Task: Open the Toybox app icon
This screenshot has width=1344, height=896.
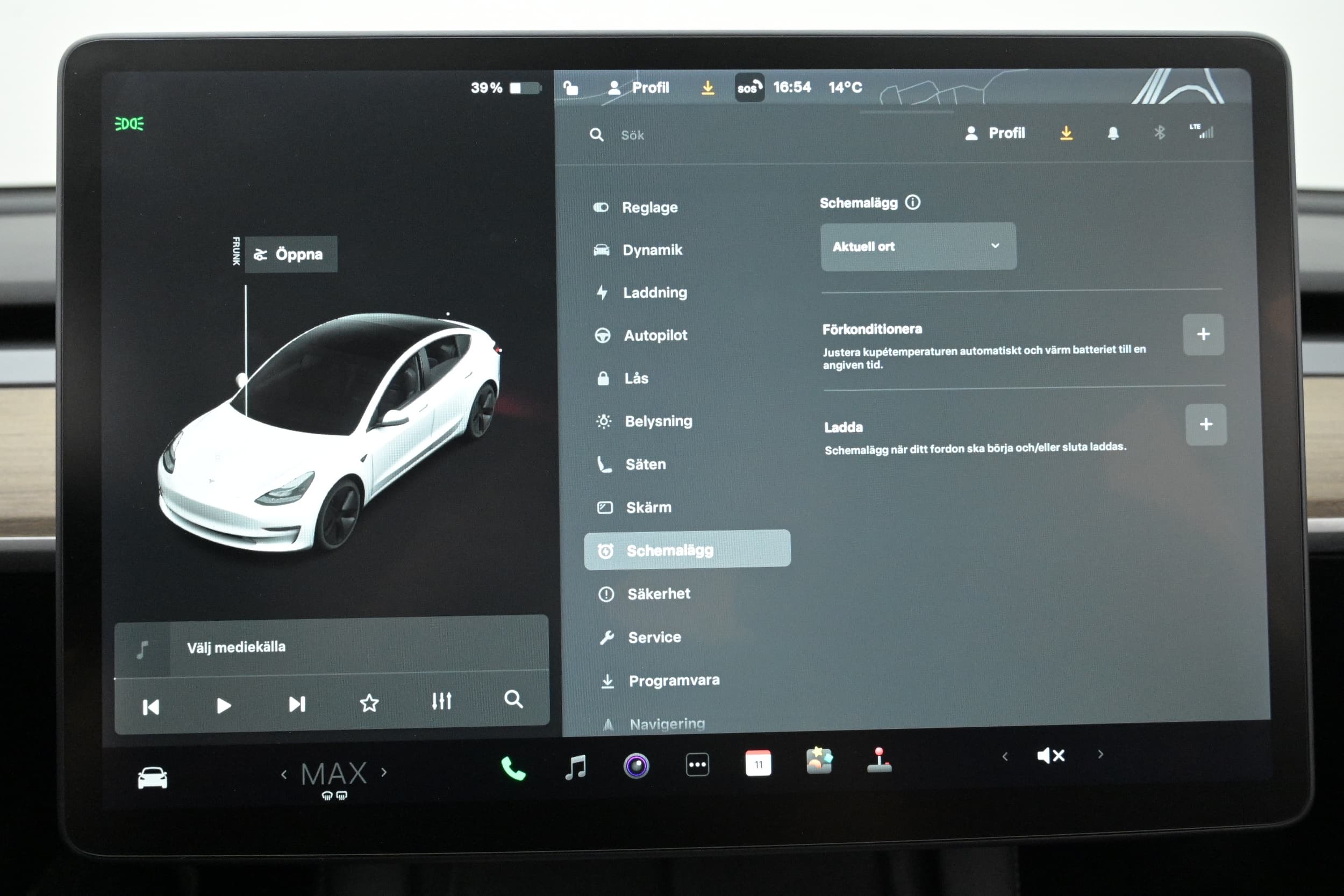Action: click(819, 761)
